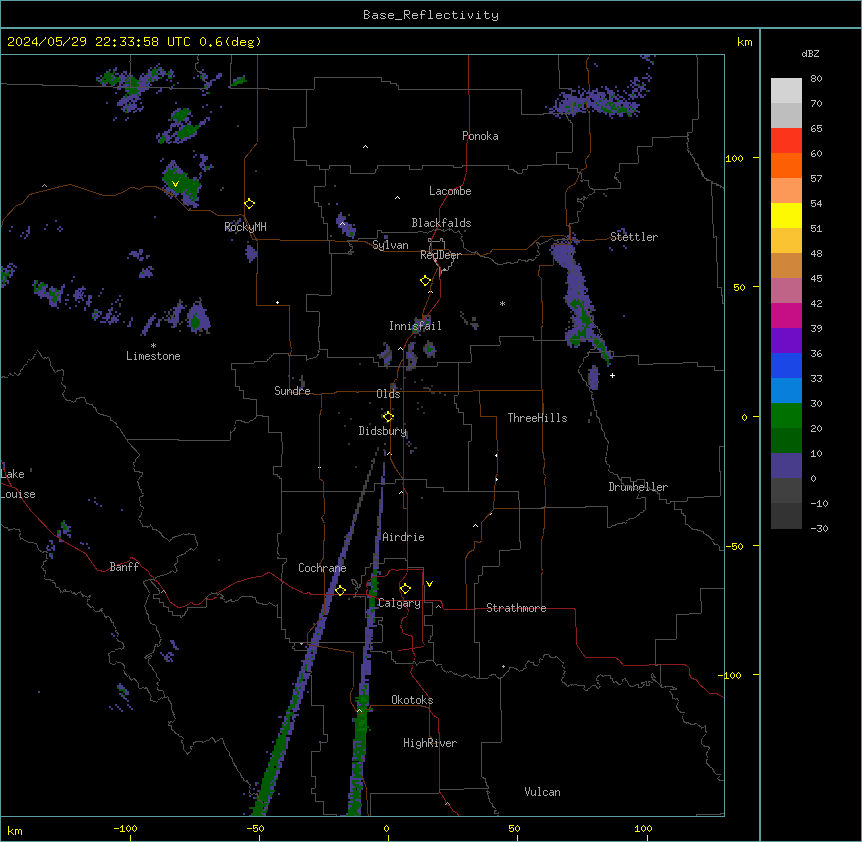Click the Lake Louise label

(18, 484)
